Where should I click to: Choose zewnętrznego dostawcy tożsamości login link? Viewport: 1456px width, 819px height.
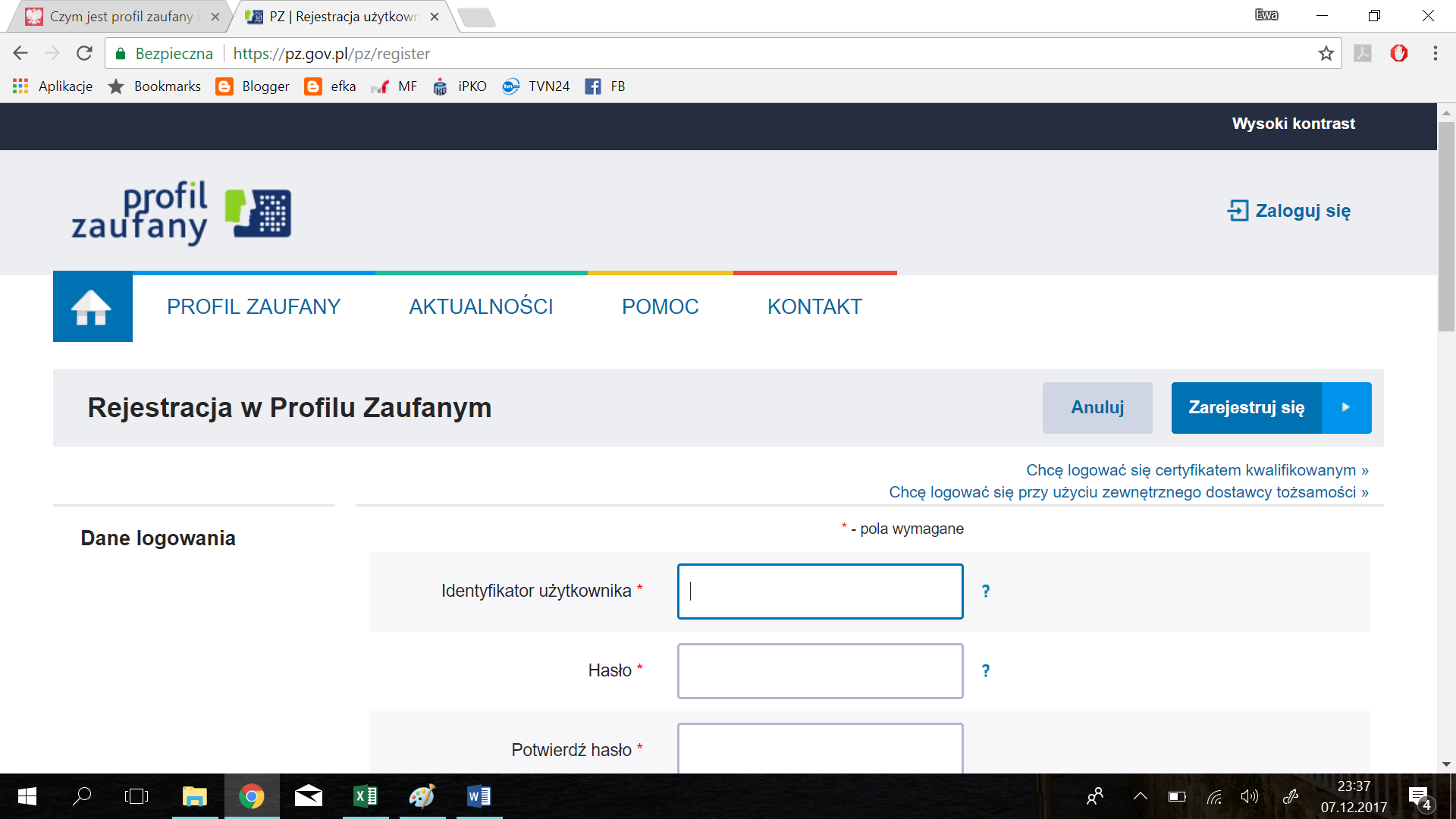(1128, 492)
